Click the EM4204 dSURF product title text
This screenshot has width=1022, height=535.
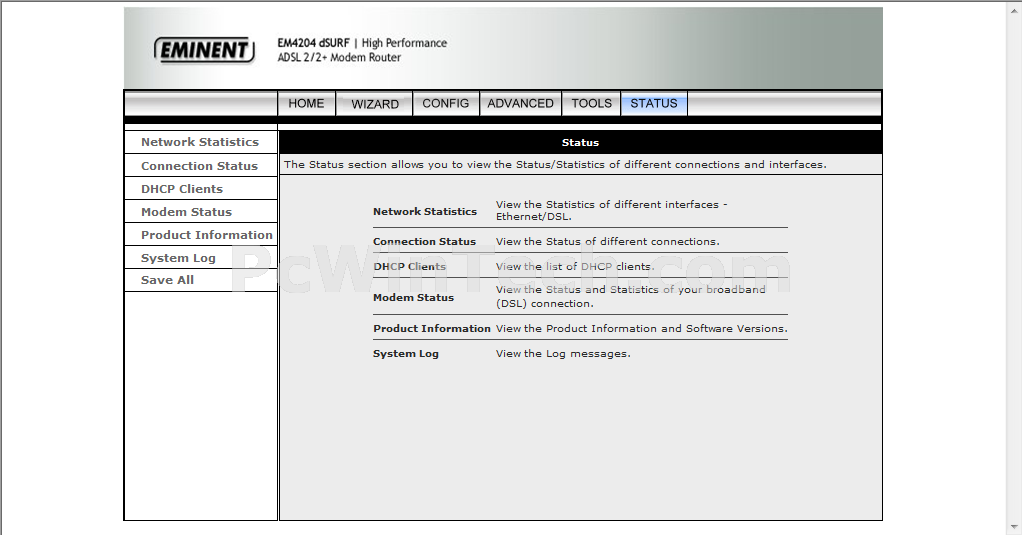click(314, 43)
